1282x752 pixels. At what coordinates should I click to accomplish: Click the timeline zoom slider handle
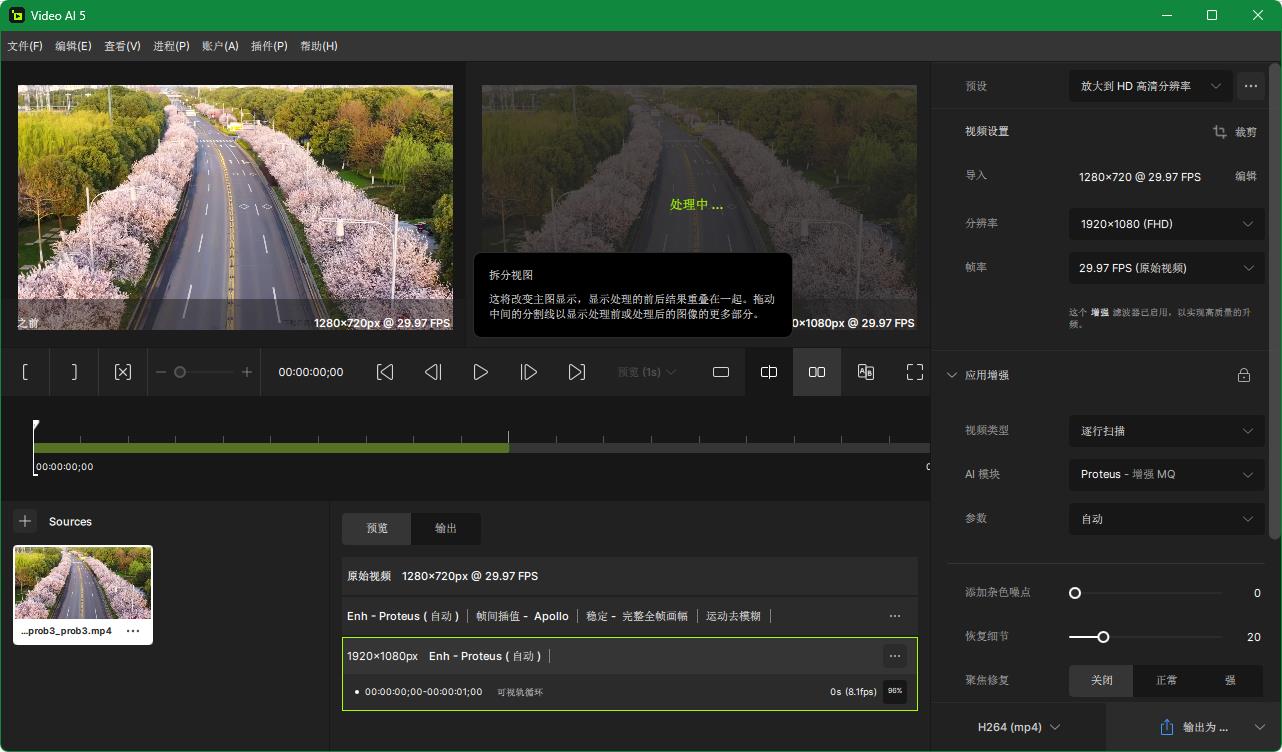[180, 372]
